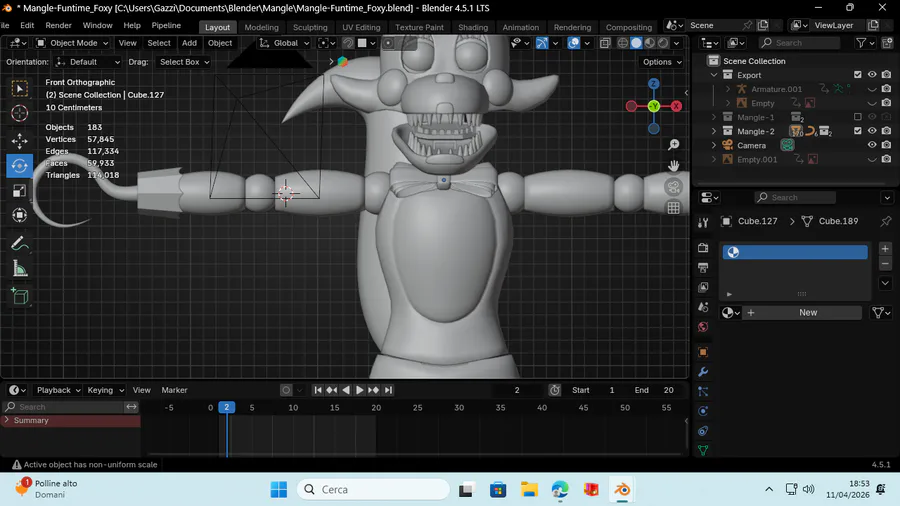Expand the Mangle-2 collection in the outliner
Screen dimensions: 900x506
[x=714, y=131]
